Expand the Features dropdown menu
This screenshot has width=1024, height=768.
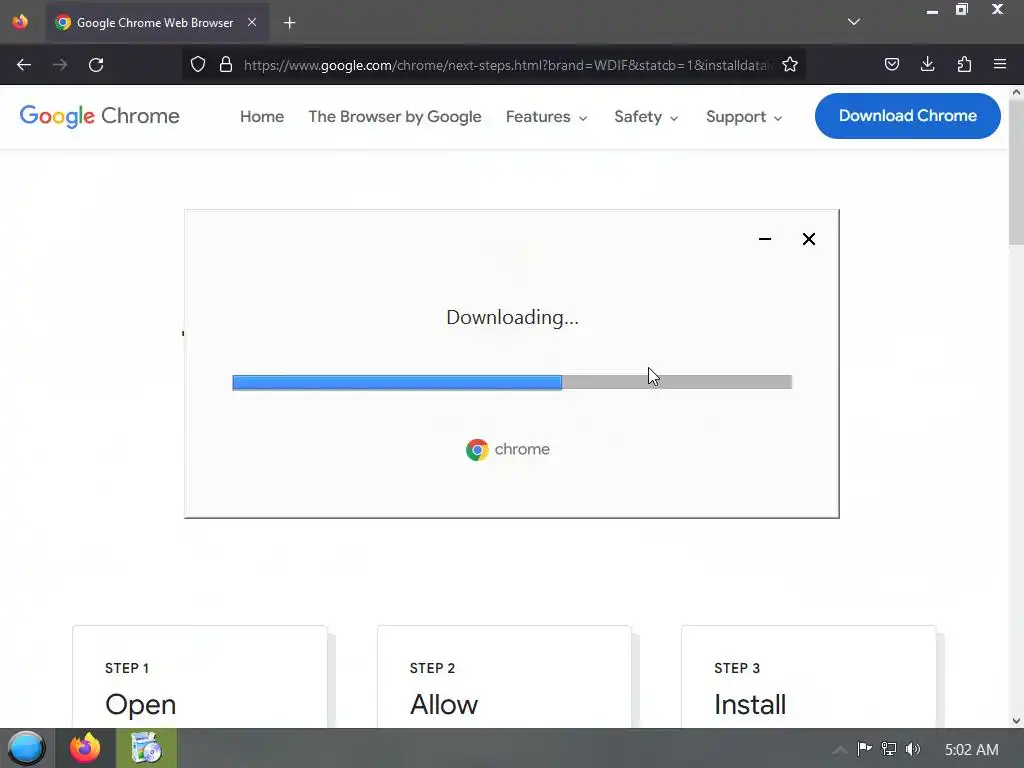pyautogui.click(x=547, y=117)
